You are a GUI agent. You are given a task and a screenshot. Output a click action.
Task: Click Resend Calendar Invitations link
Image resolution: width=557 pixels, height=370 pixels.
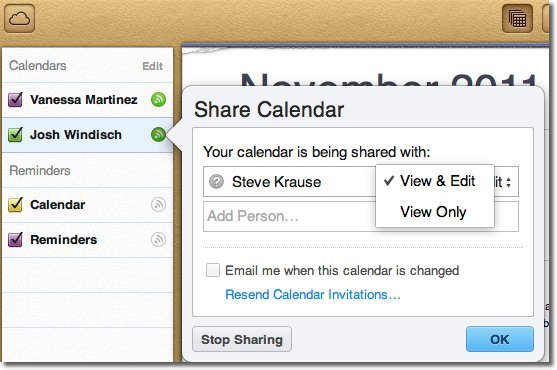point(313,294)
